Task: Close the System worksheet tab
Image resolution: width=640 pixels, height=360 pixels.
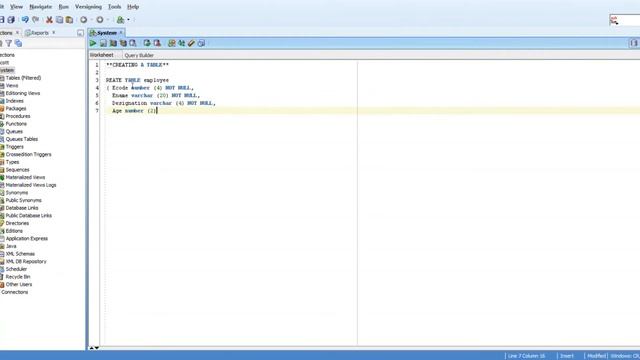Action: pos(121,33)
